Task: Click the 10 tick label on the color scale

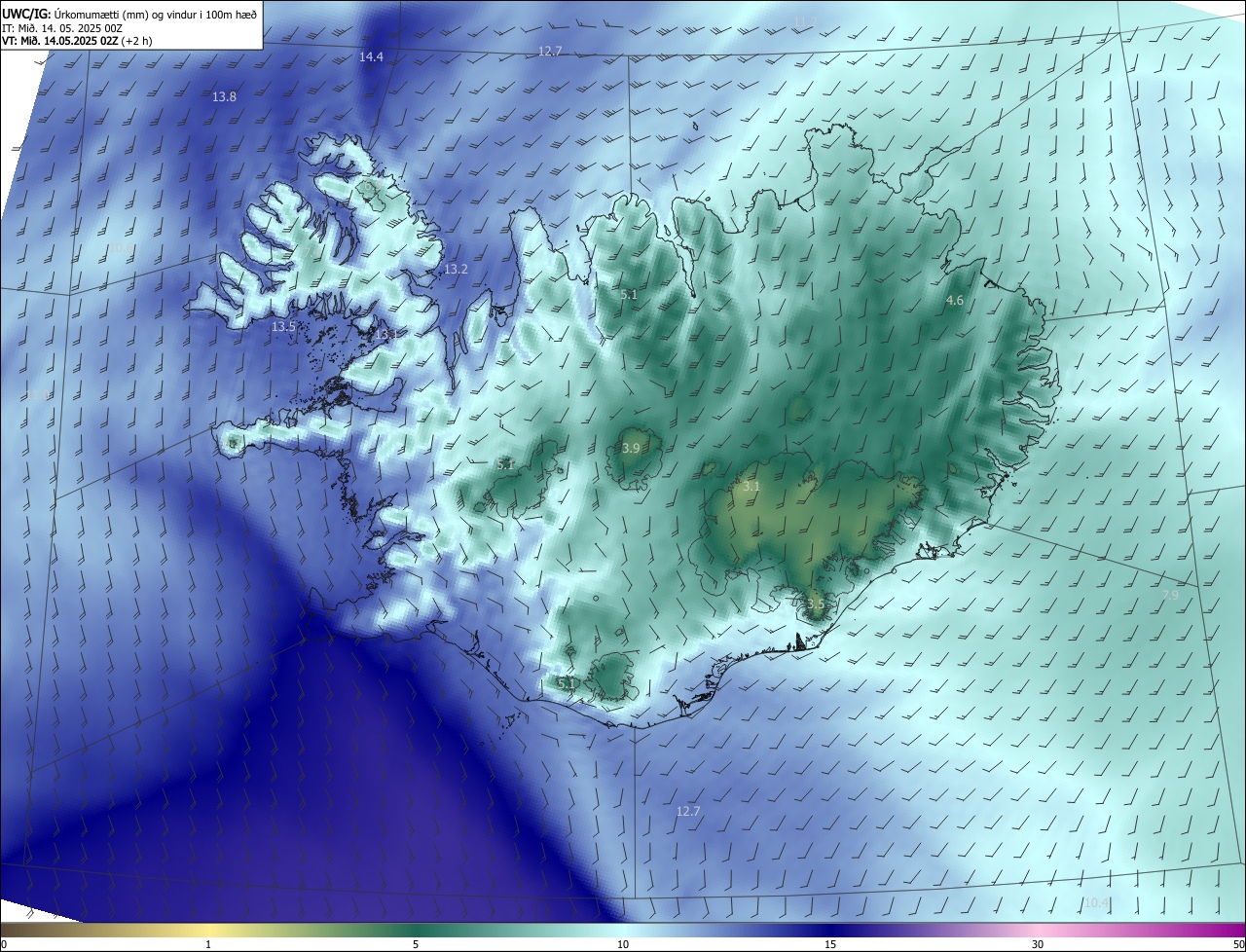Action: (x=623, y=945)
